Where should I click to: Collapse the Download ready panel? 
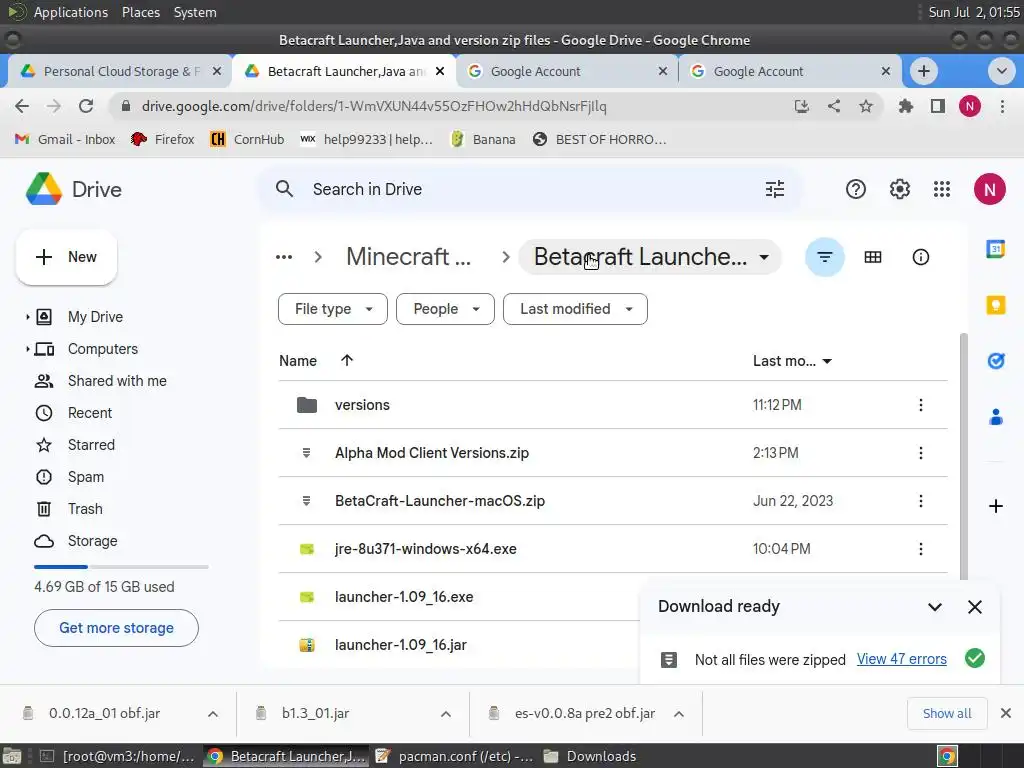935,607
